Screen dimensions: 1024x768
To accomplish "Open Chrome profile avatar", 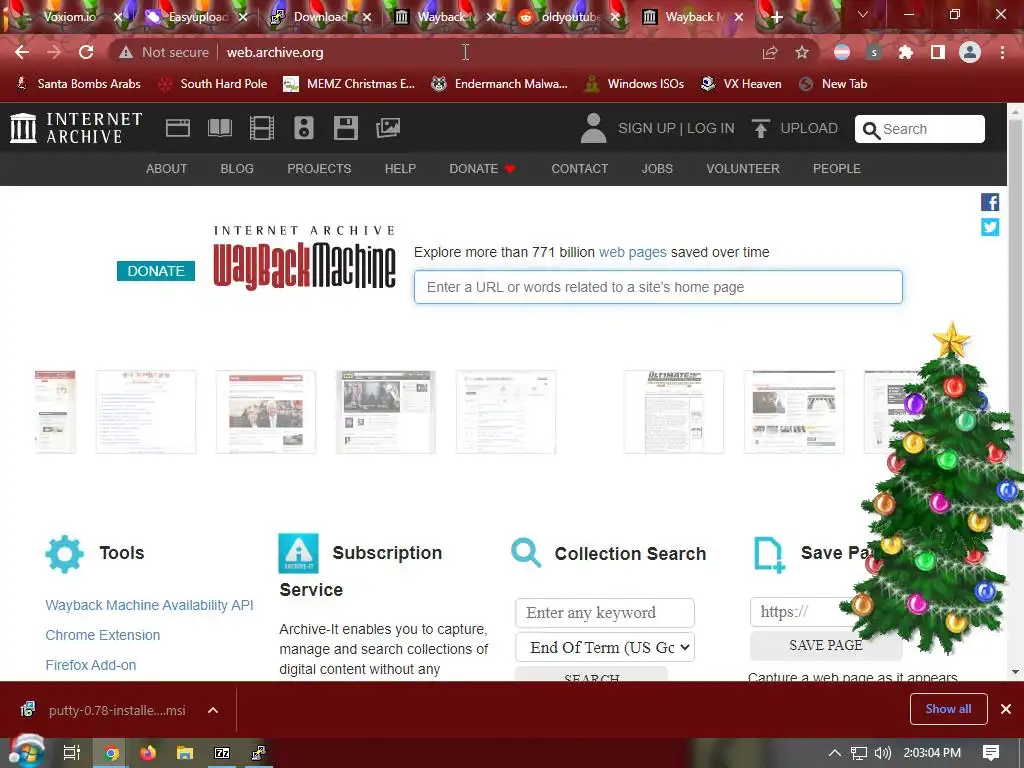I will (x=970, y=52).
